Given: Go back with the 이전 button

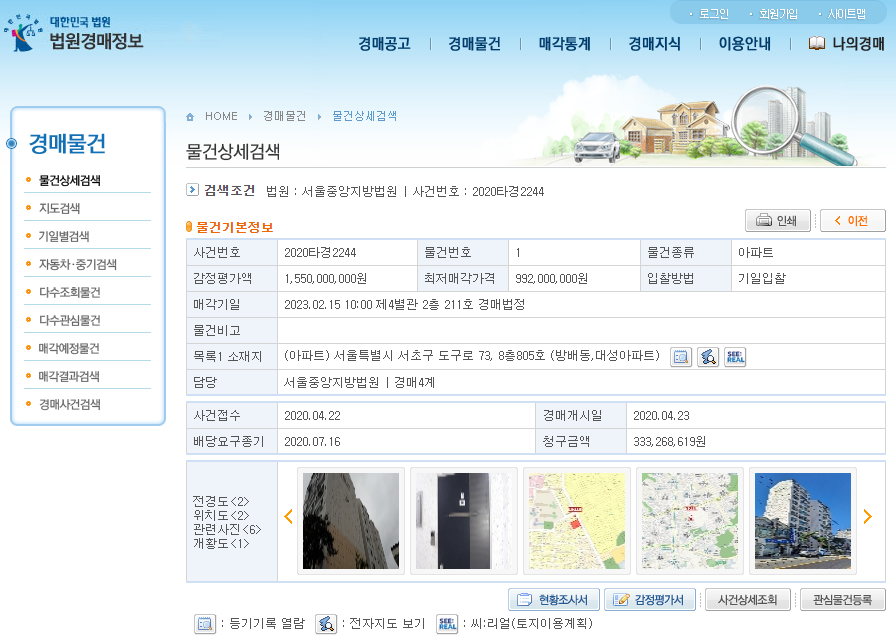Looking at the screenshot, I should [853, 221].
